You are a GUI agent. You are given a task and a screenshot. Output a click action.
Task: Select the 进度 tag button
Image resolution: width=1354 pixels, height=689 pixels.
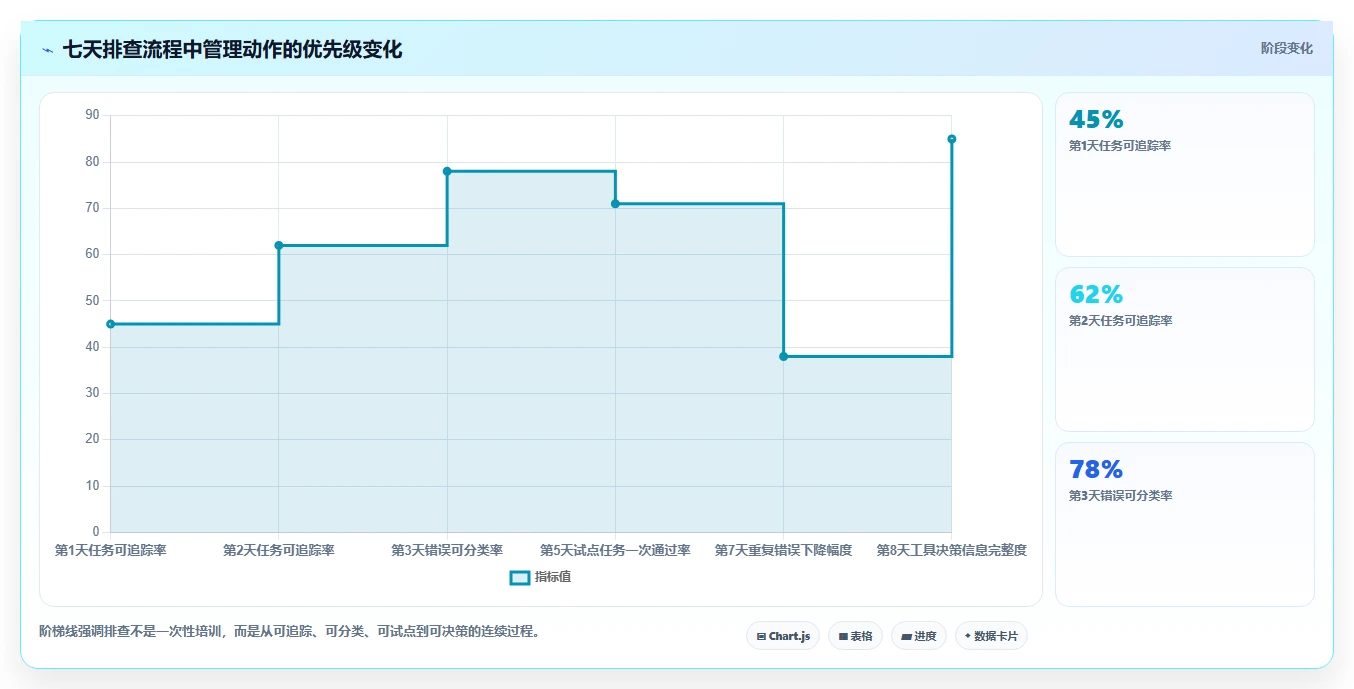click(919, 636)
